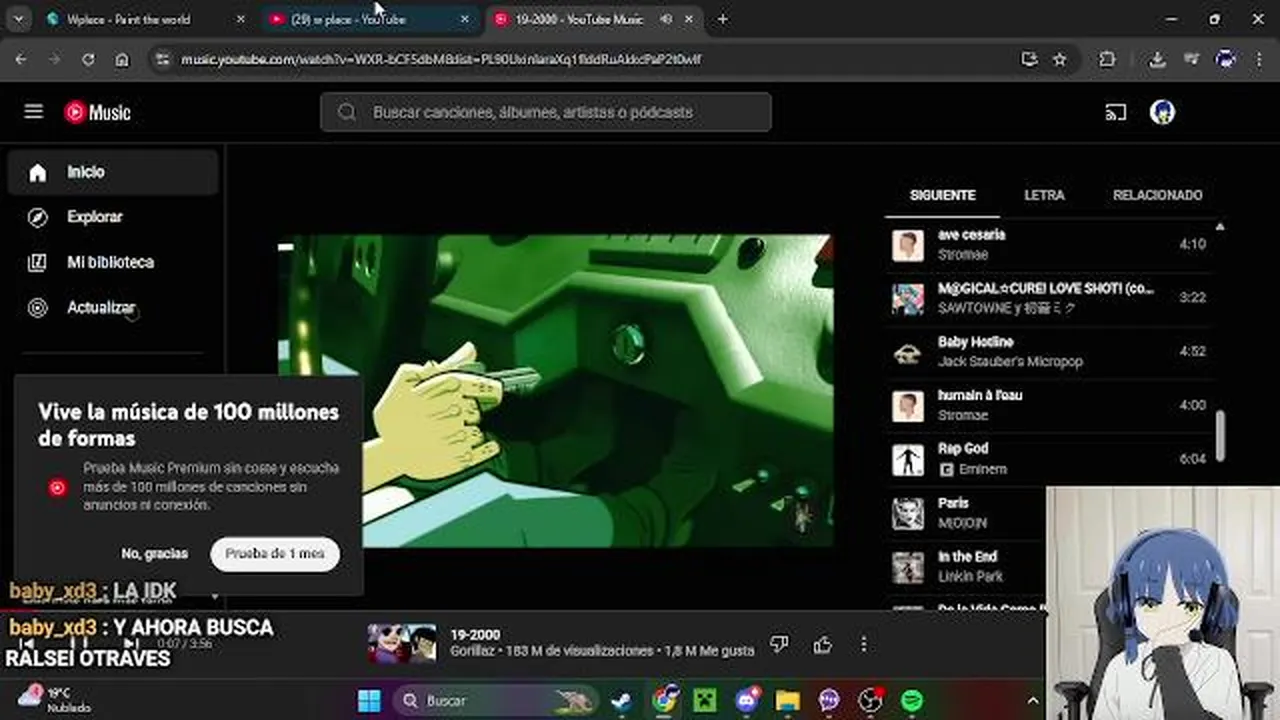The height and width of the screenshot is (720, 1280).
Task: Close the Wplace tab
Action: point(240,19)
